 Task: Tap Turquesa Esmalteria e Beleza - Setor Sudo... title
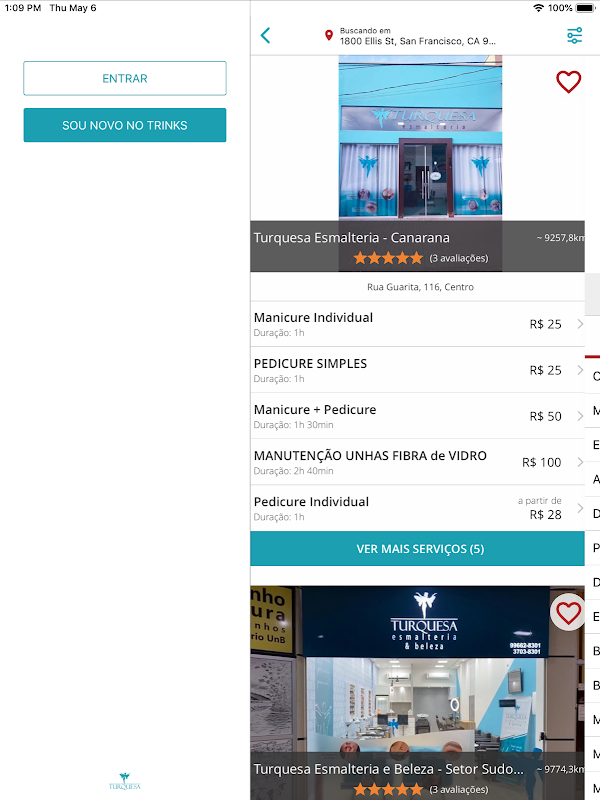pos(389,769)
